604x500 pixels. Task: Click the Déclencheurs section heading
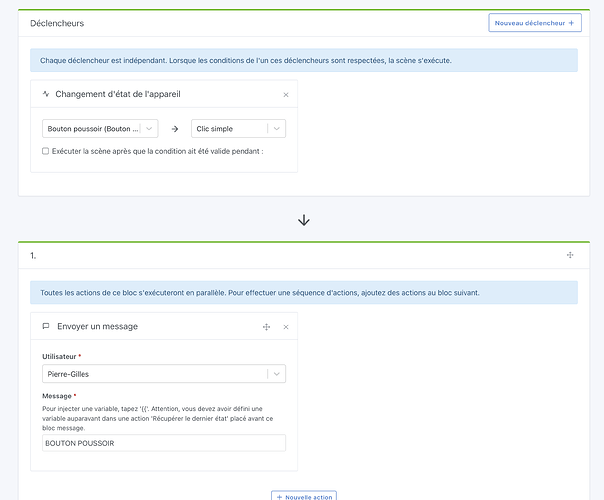pyautogui.click(x=57, y=22)
